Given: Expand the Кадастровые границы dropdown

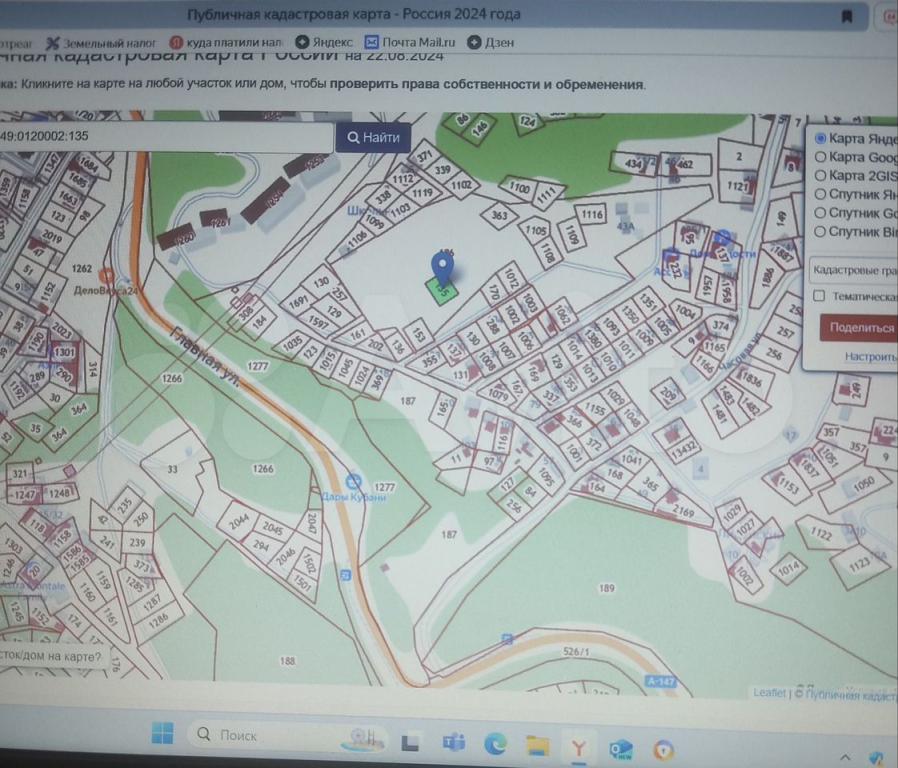Looking at the screenshot, I should click(852, 270).
